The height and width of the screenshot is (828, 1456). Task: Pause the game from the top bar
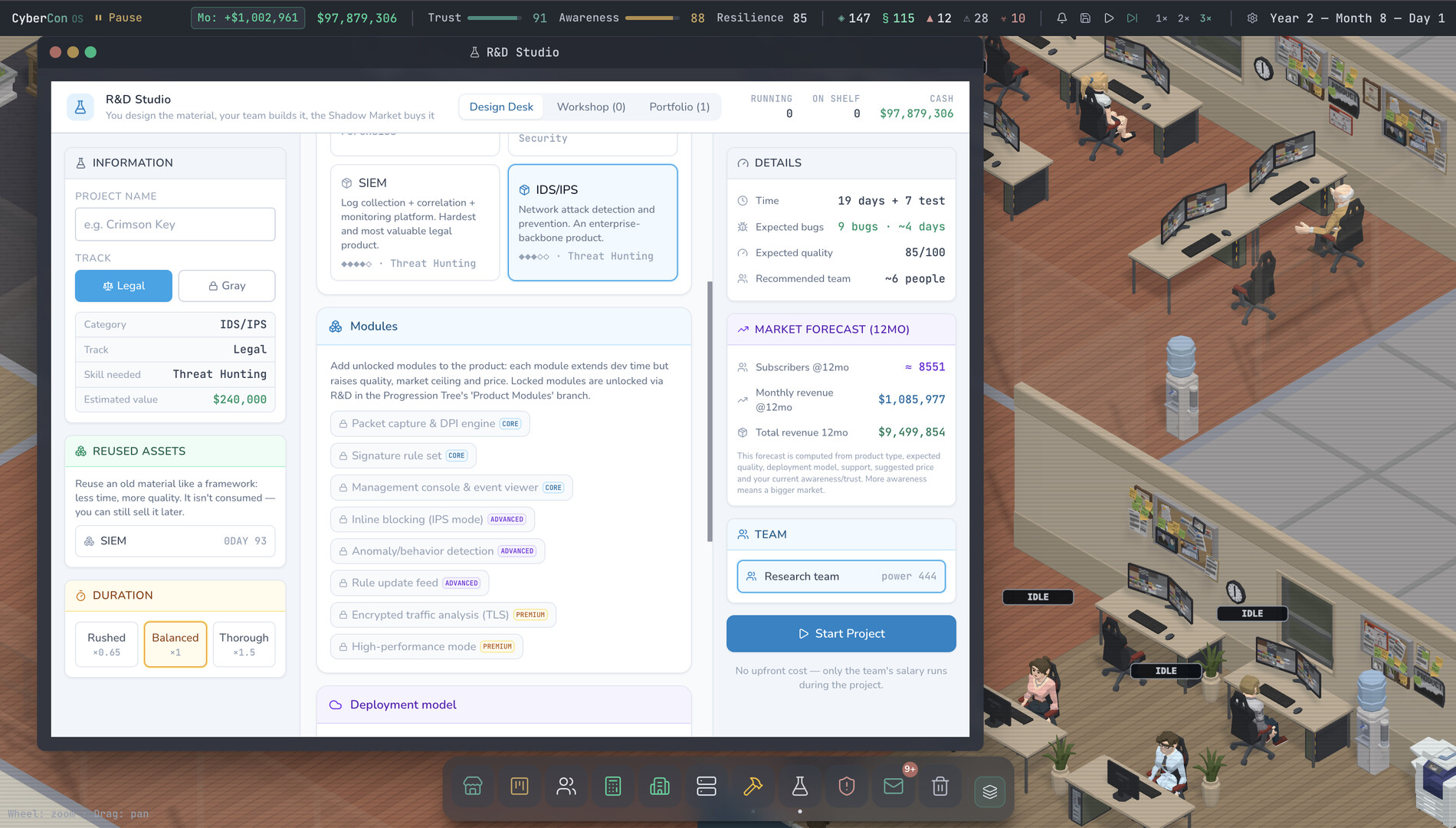[118, 18]
